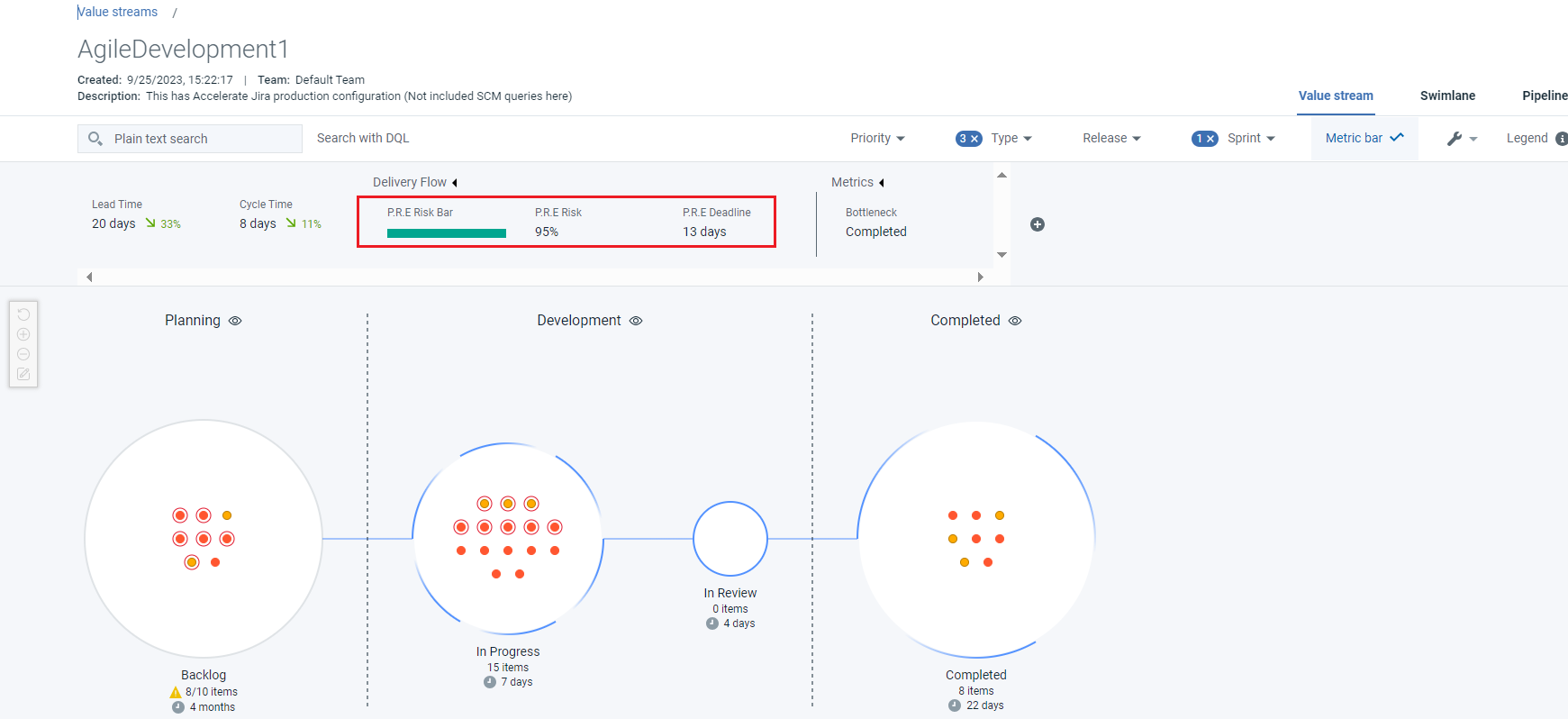1568x719 pixels.
Task: Switch to the Swimlane tab
Action: [x=1447, y=96]
